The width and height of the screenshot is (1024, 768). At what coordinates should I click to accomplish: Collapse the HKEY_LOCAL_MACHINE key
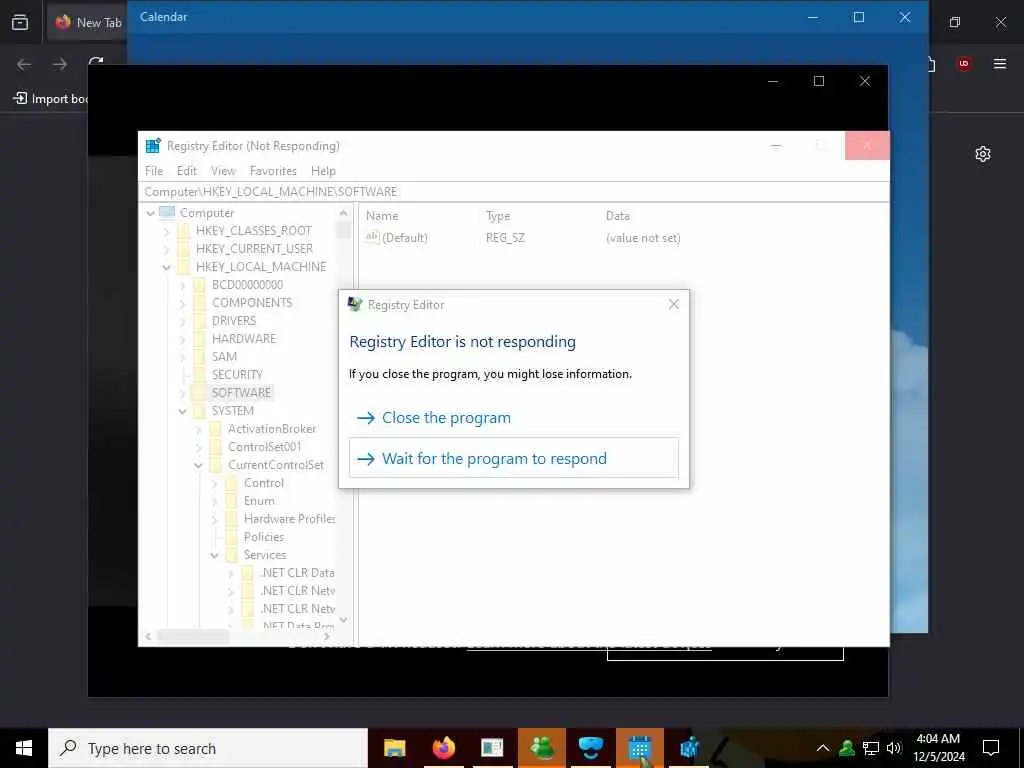pos(167,267)
